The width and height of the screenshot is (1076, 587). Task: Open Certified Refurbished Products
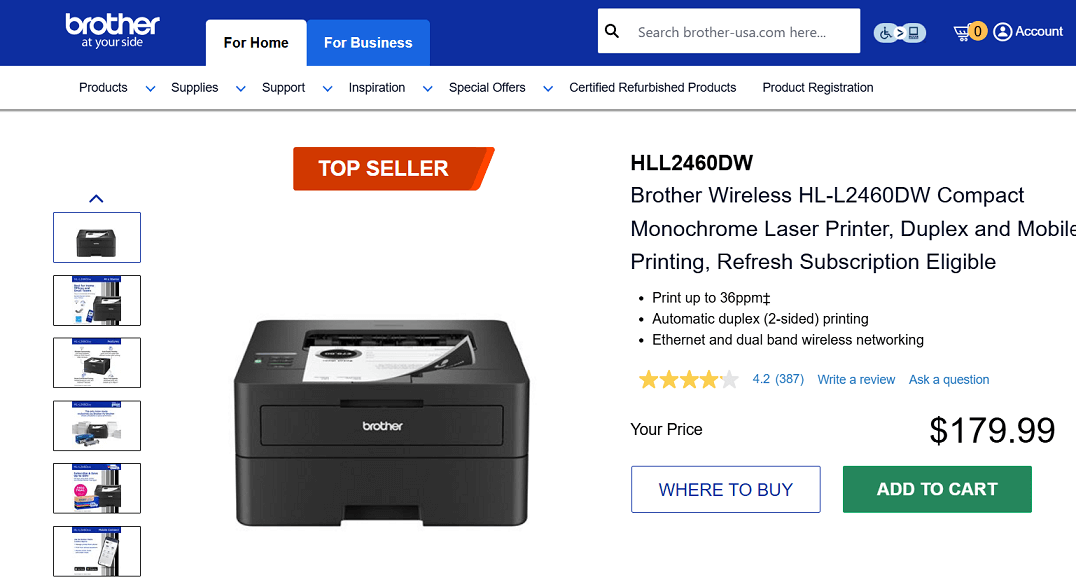click(652, 88)
